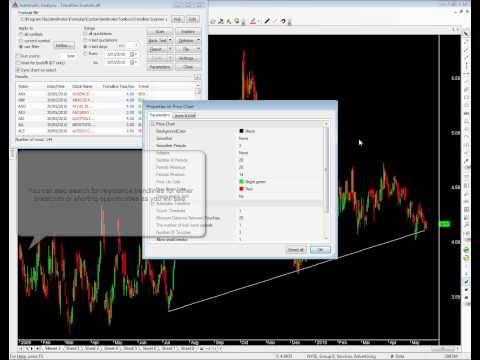Click the pointer arrow tool in right toolbar
The height and width of the screenshot is (360, 480).
466,33
